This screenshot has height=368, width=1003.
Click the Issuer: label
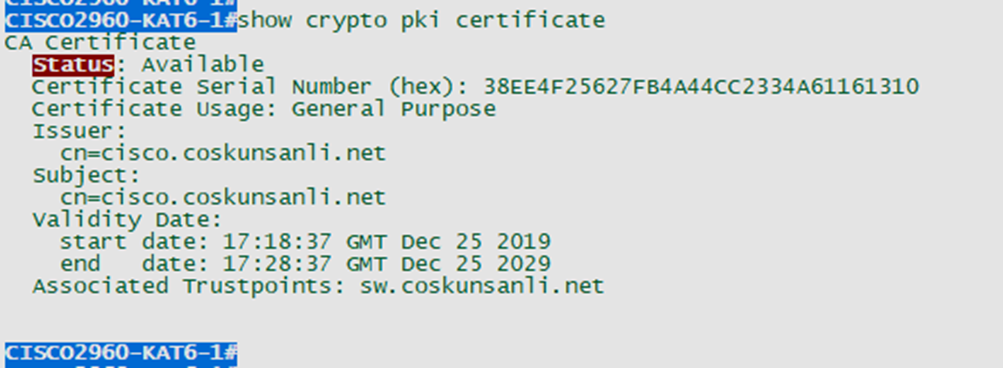[80, 131]
